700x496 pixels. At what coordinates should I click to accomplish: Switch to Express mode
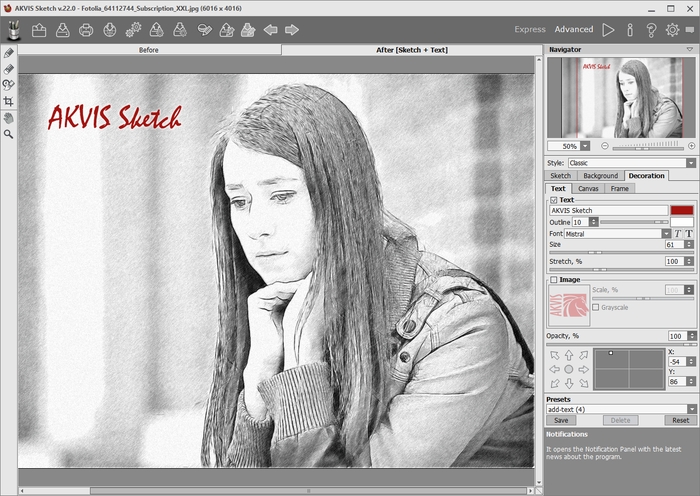tap(529, 29)
